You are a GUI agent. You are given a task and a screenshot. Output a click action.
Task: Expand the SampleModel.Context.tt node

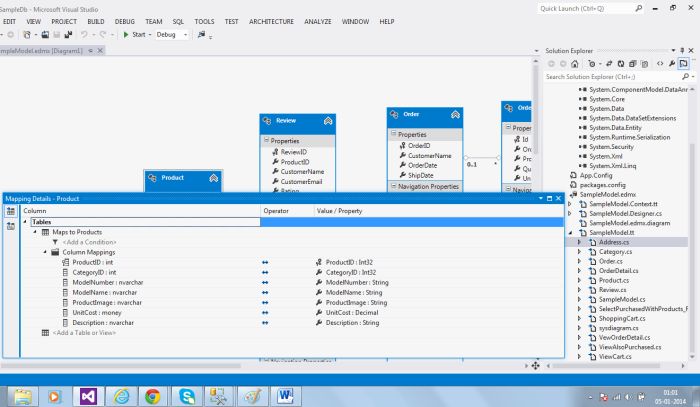[570, 204]
